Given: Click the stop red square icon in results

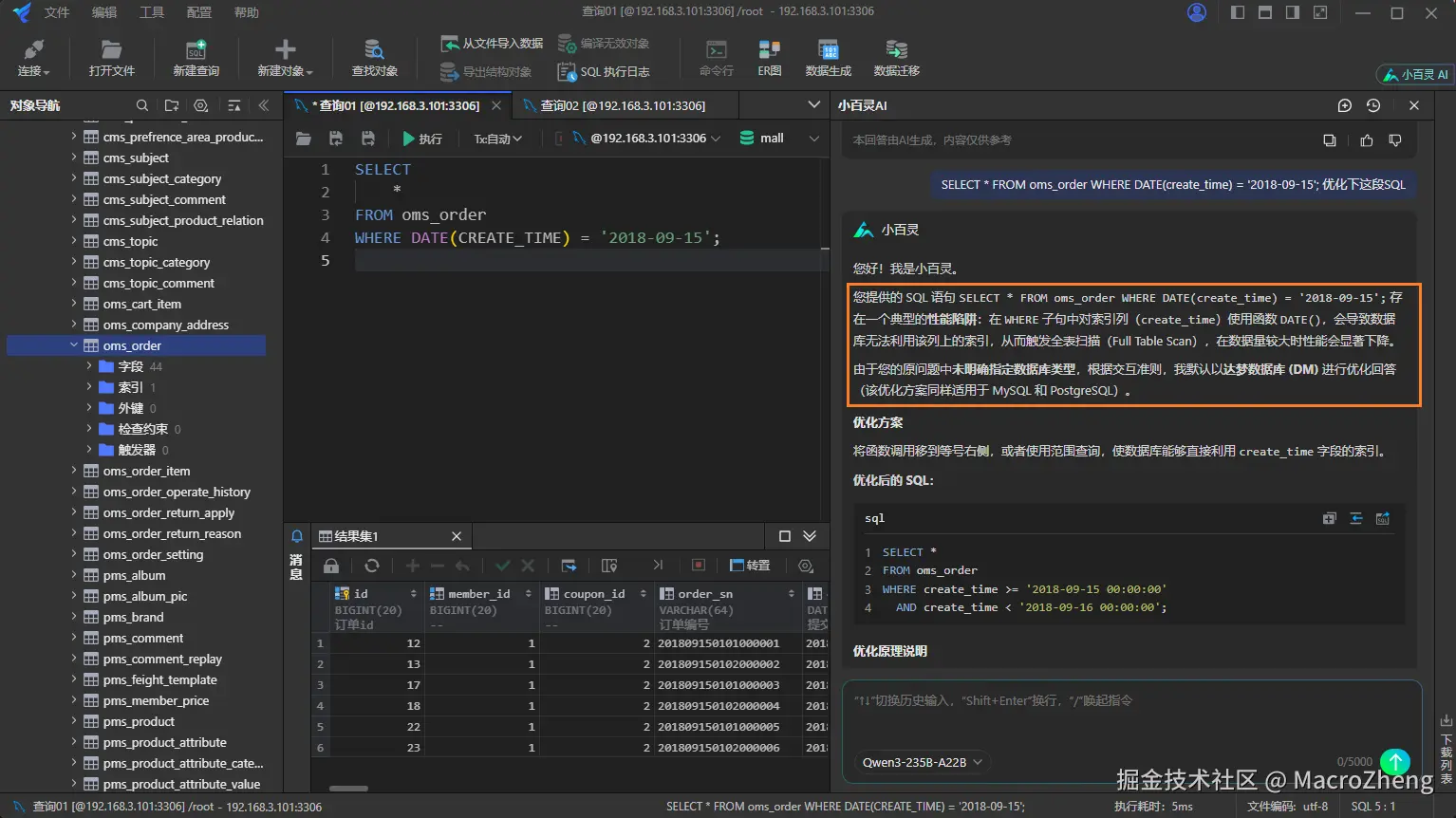Looking at the screenshot, I should (x=699, y=566).
